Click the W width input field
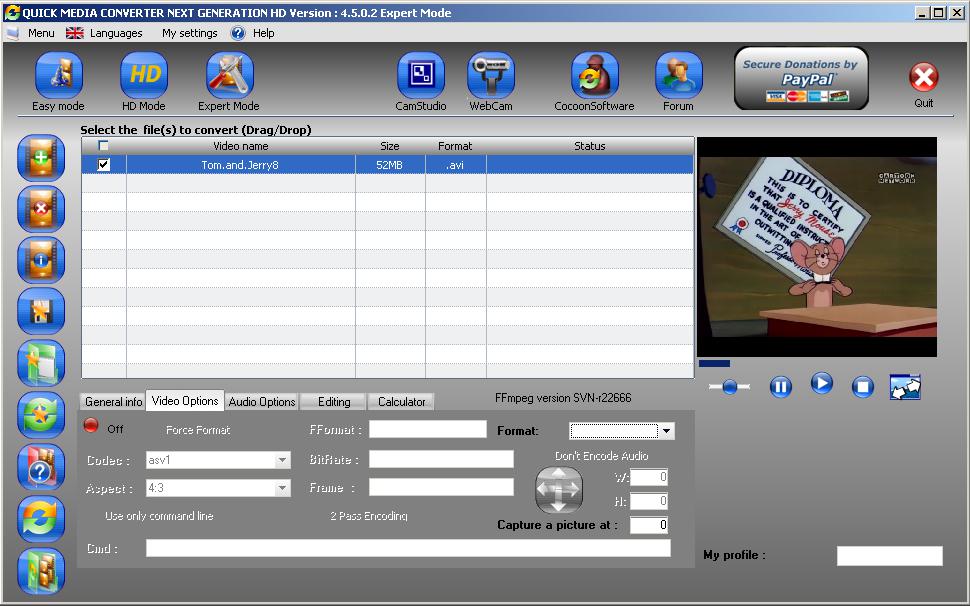970x606 pixels. click(x=649, y=477)
